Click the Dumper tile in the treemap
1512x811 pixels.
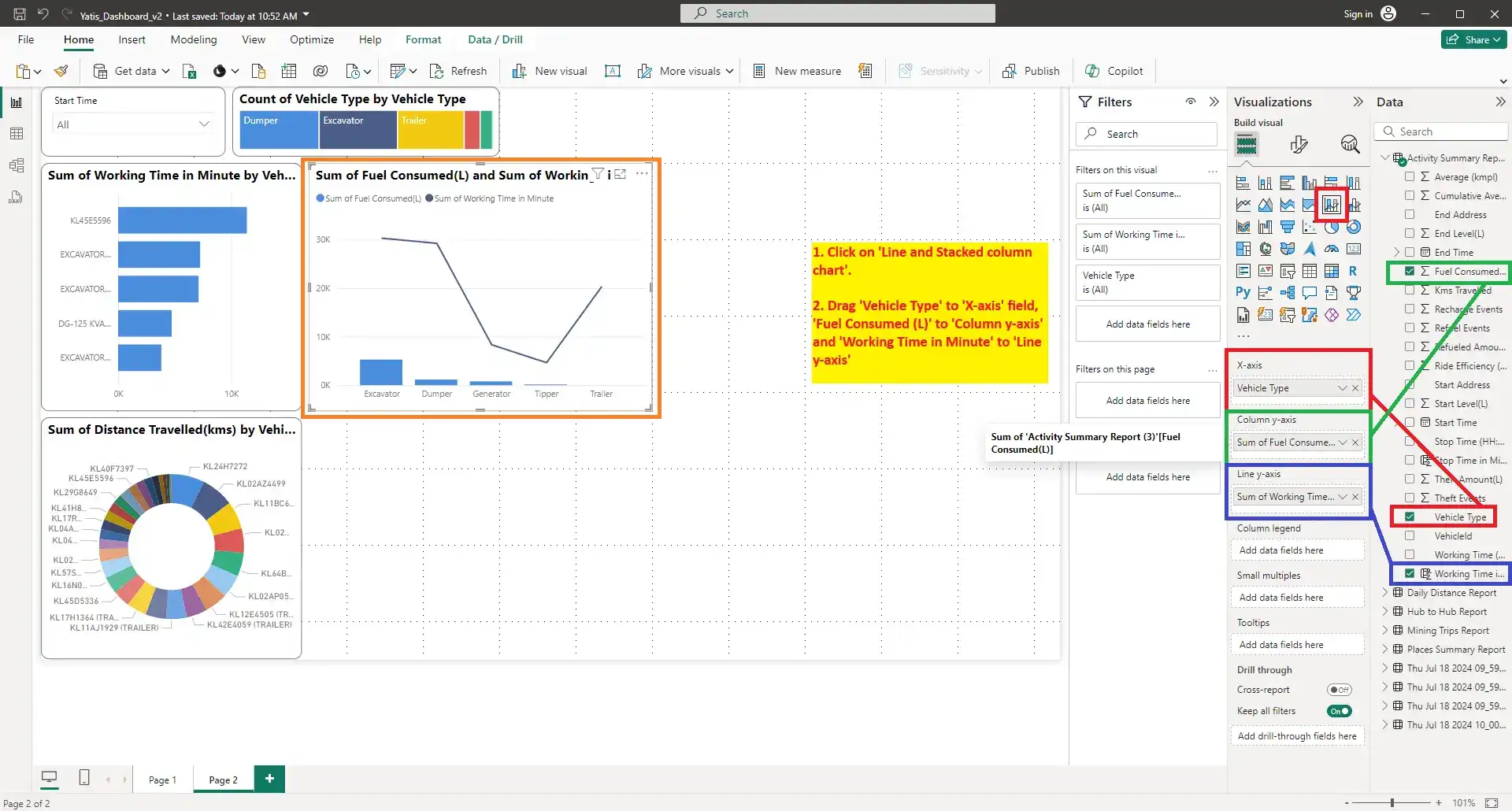279,130
